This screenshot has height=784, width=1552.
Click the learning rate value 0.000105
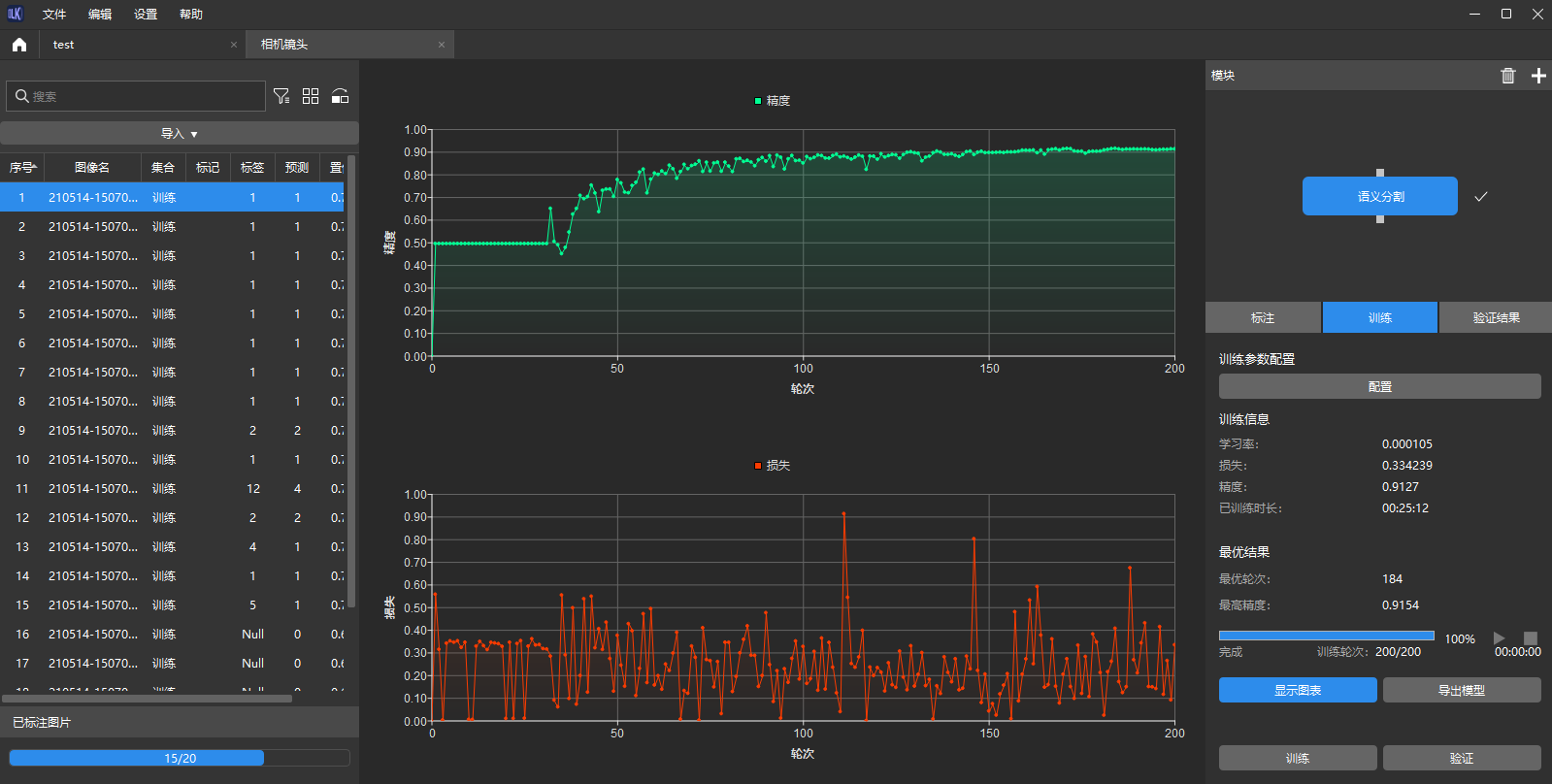pos(1407,444)
